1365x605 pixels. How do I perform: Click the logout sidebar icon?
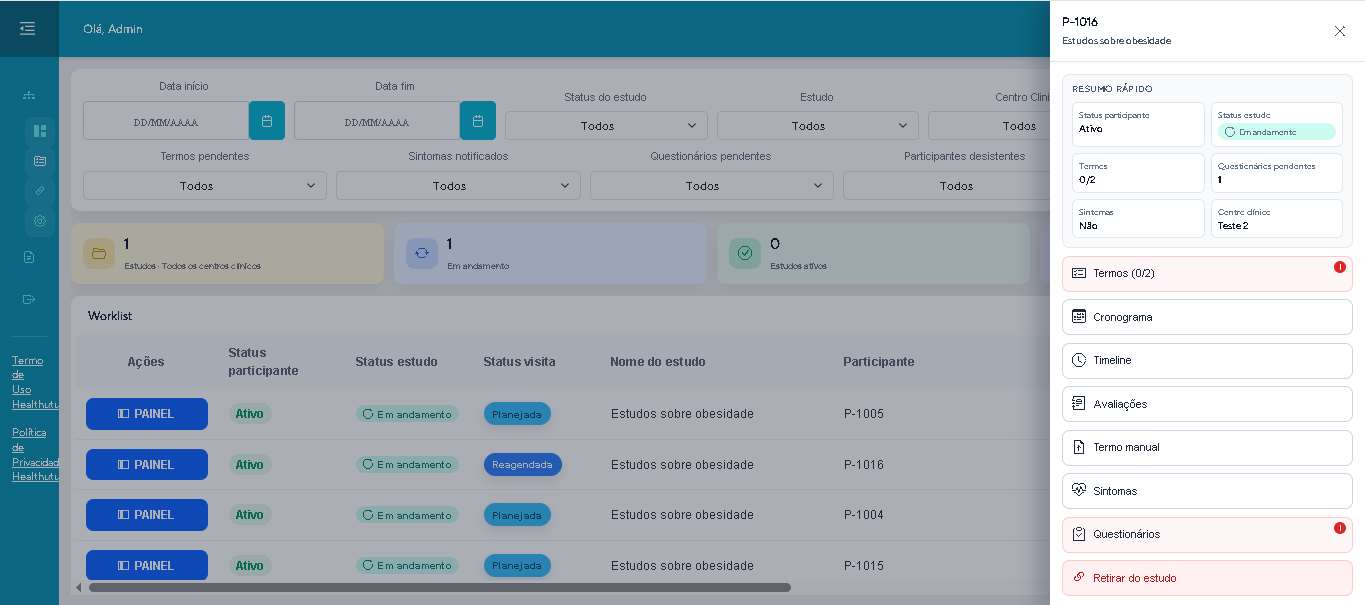29,299
